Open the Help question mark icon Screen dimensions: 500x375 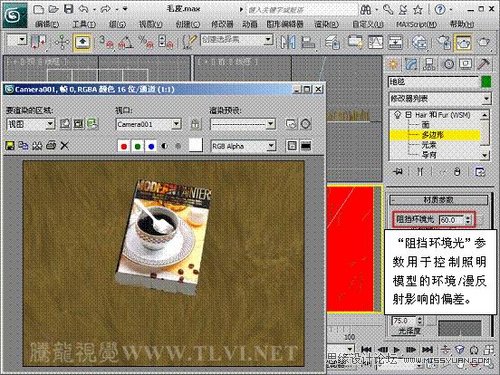point(440,9)
